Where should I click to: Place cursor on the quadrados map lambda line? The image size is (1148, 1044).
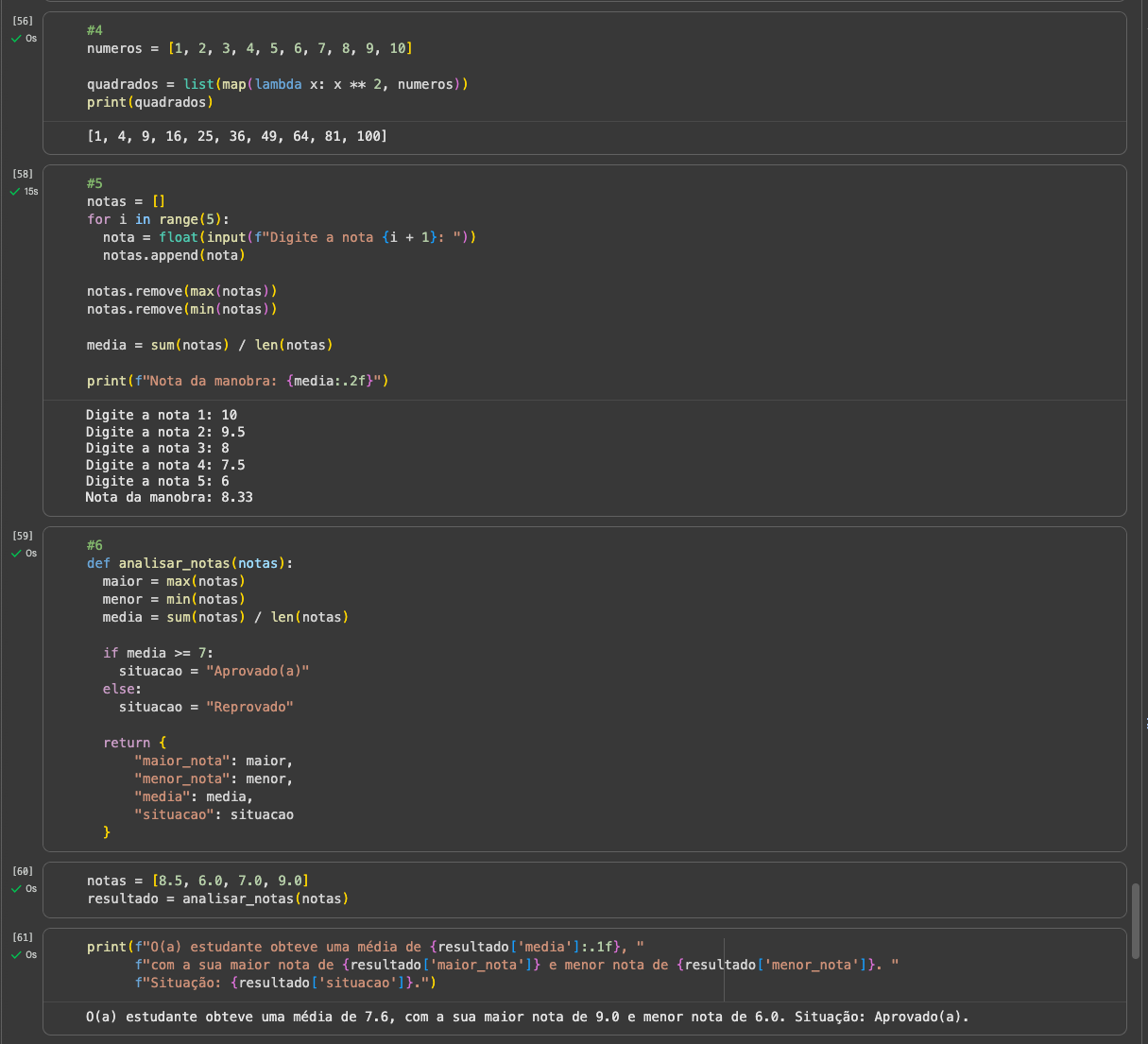[277, 84]
